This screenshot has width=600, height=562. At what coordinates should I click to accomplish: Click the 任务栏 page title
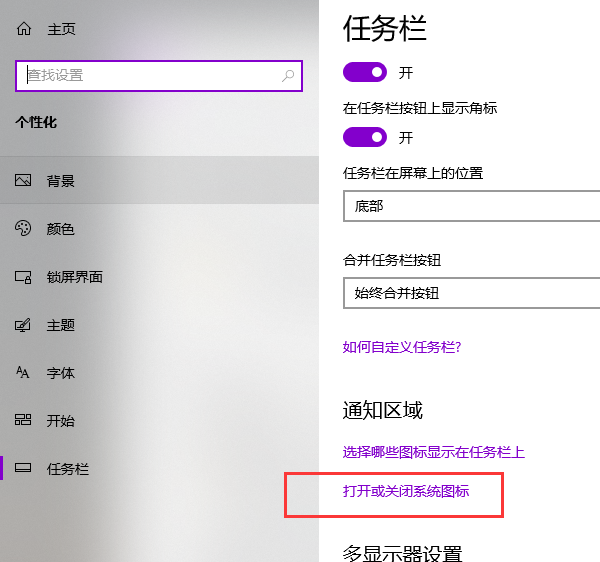pos(385,28)
